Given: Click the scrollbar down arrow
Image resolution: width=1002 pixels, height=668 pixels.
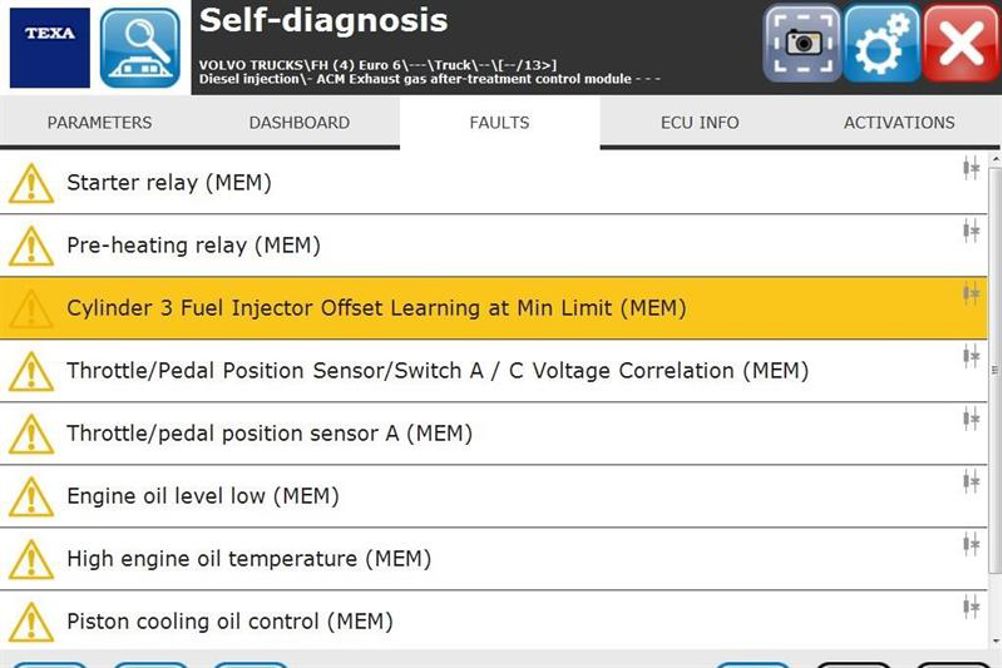Looking at the screenshot, I should click(996, 641).
